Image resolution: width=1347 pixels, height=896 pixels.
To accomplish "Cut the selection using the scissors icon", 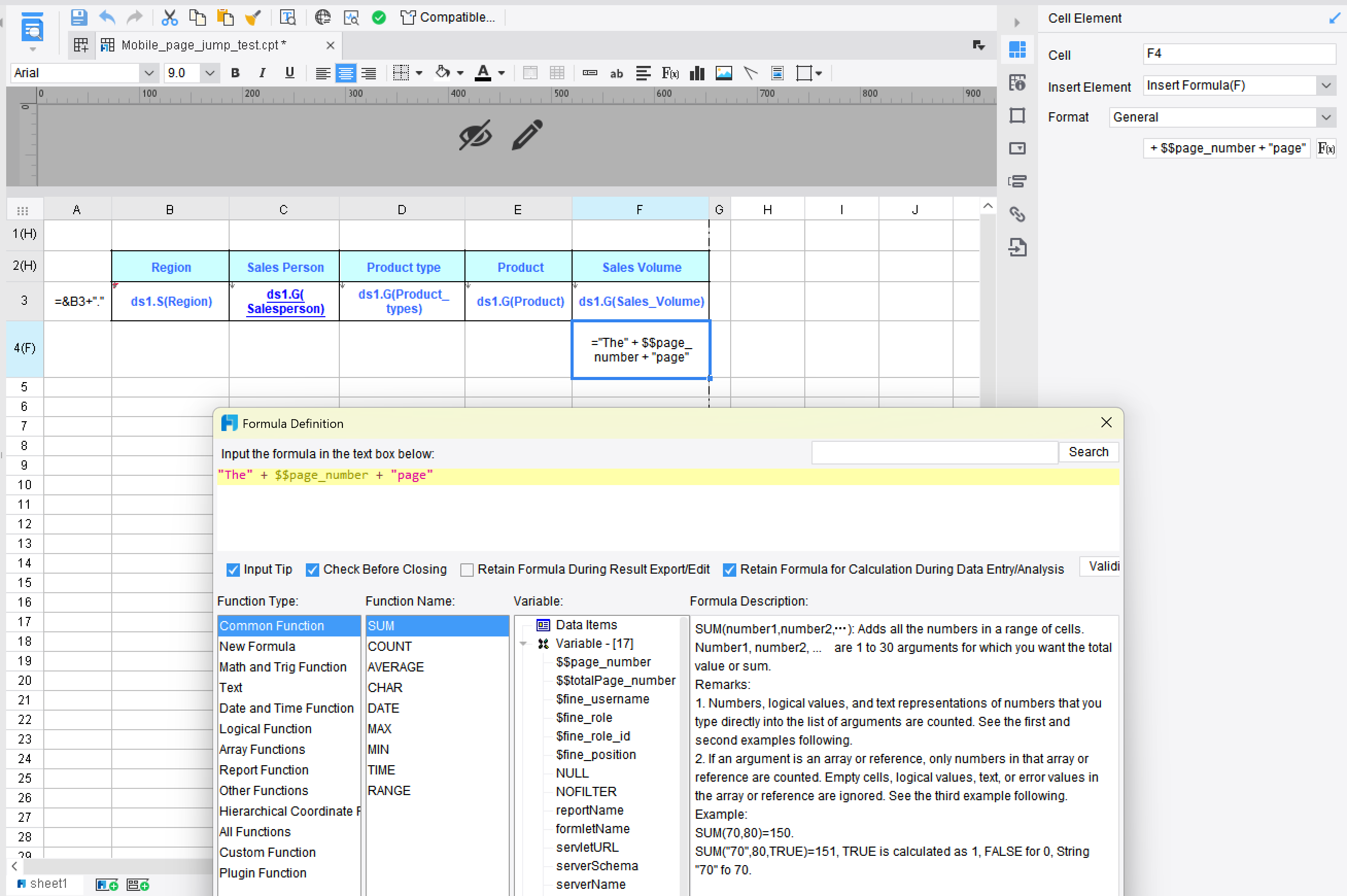I will (169, 17).
